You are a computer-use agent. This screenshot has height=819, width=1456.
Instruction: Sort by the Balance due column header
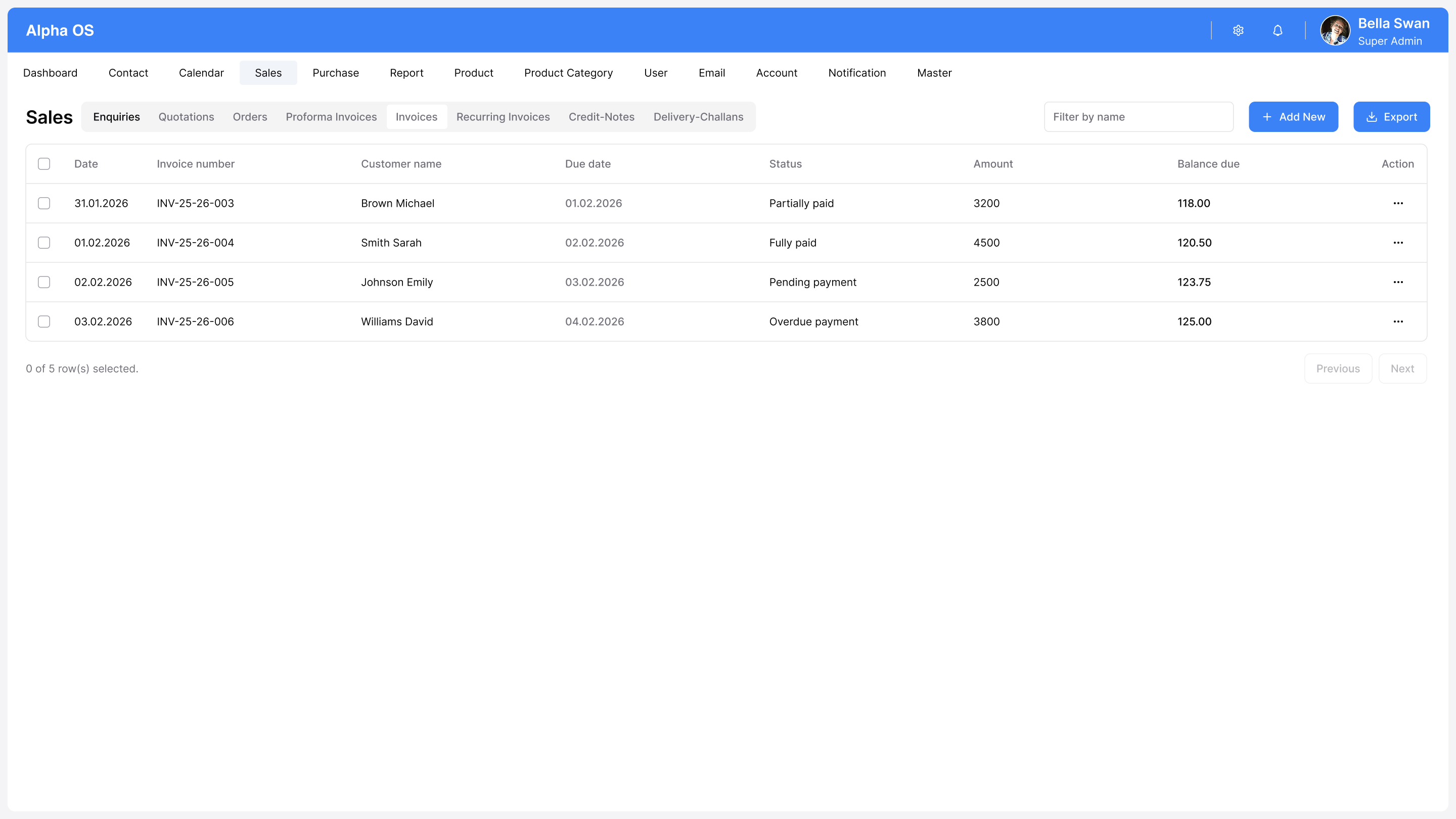(x=1208, y=164)
